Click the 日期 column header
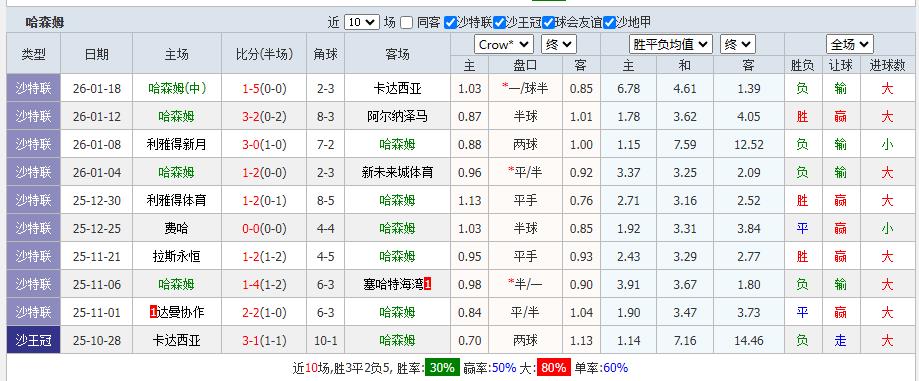This screenshot has height=381, width=919. tap(97, 54)
